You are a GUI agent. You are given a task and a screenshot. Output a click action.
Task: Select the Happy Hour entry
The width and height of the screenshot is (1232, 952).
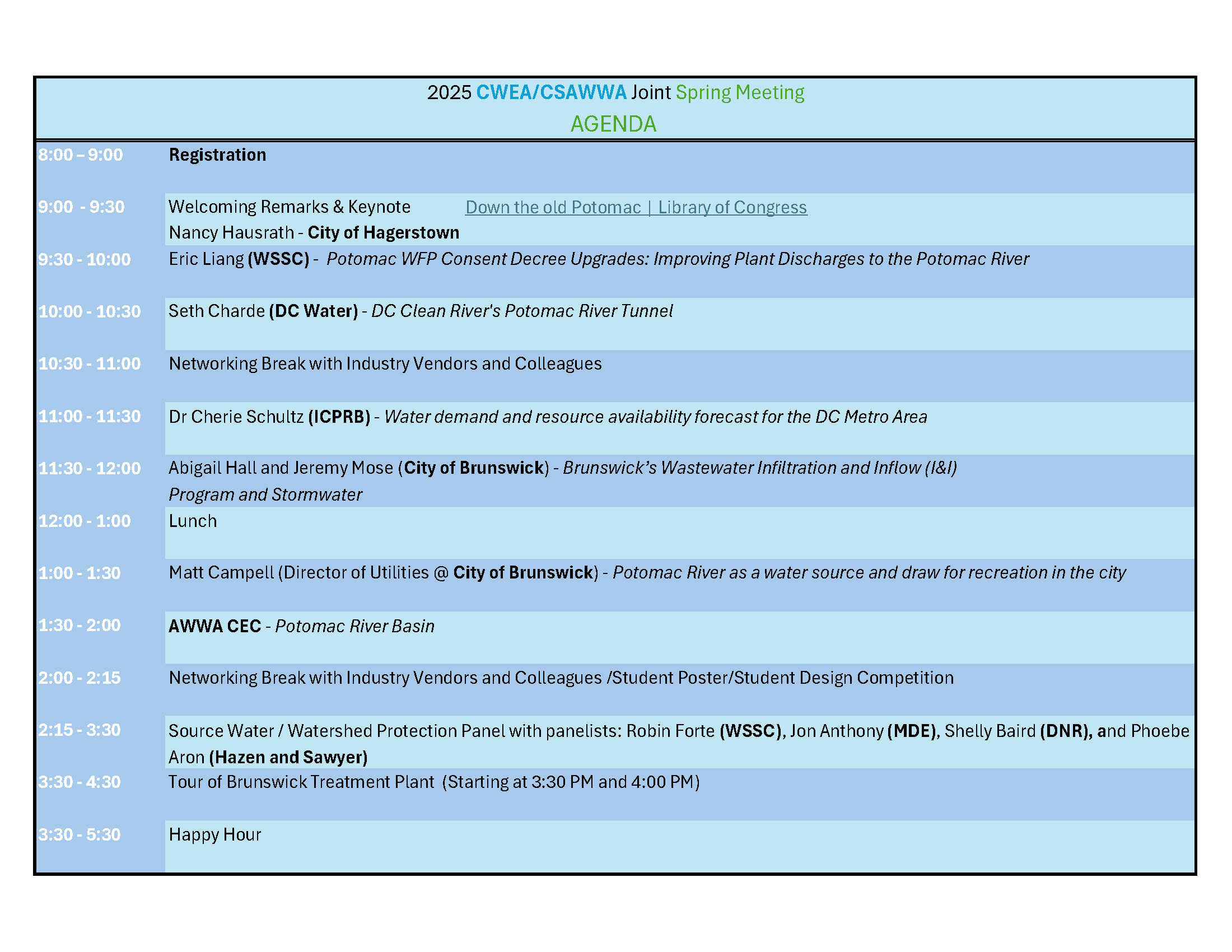(215, 834)
